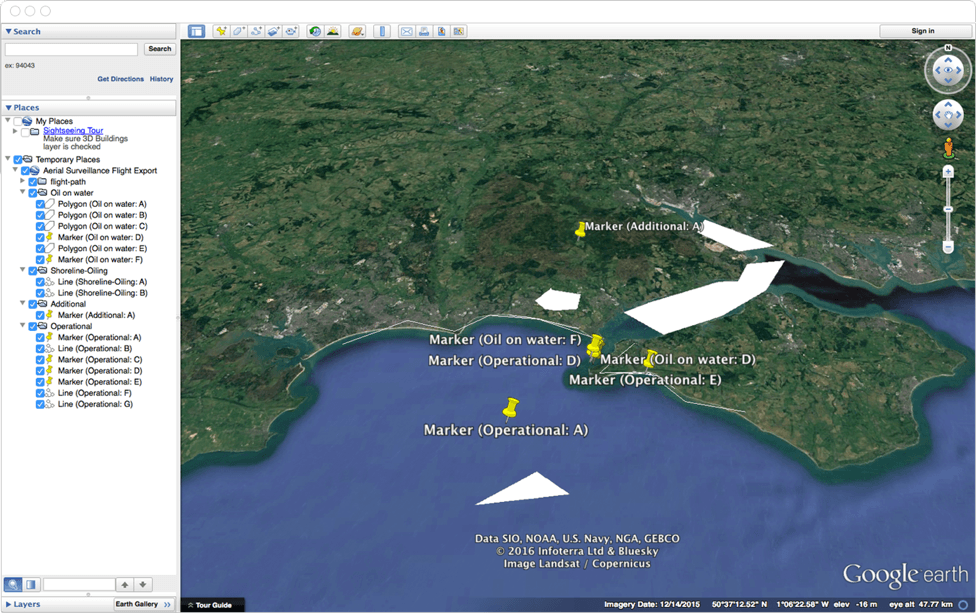This screenshot has height=613, width=976.
Task: Uncheck Polygon (Oil on water: C)
Action: pos(40,227)
